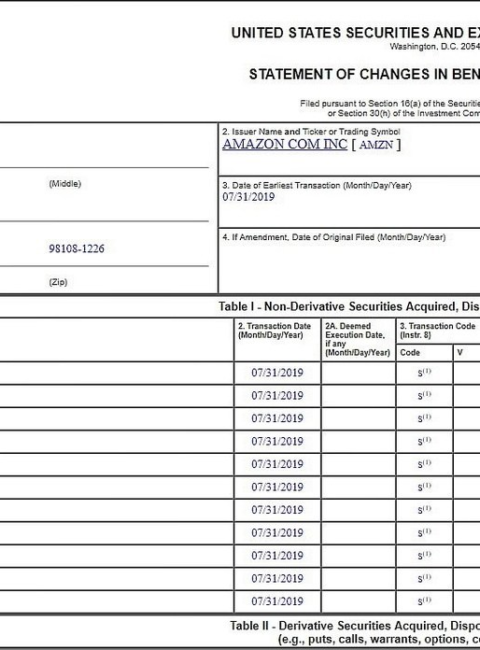Click the Code sub-column header
This screenshot has width=480, height=650.
pyautogui.click(x=410, y=352)
